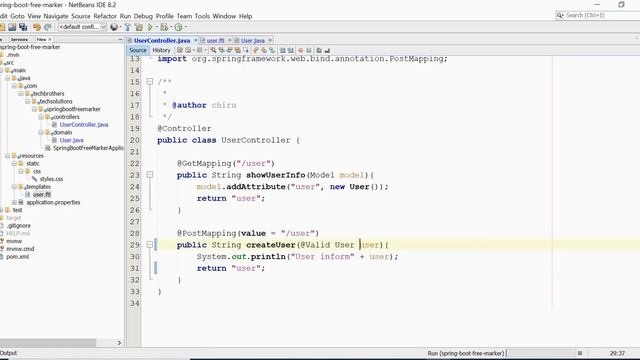Click the Files panel horizontal scrollbar
Image resolution: width=640 pixels, height=360 pixels.
click(x=48, y=343)
